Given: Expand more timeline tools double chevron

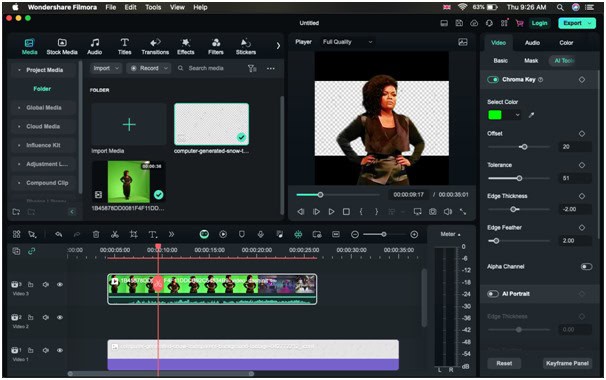Looking at the screenshot, I should [171, 234].
